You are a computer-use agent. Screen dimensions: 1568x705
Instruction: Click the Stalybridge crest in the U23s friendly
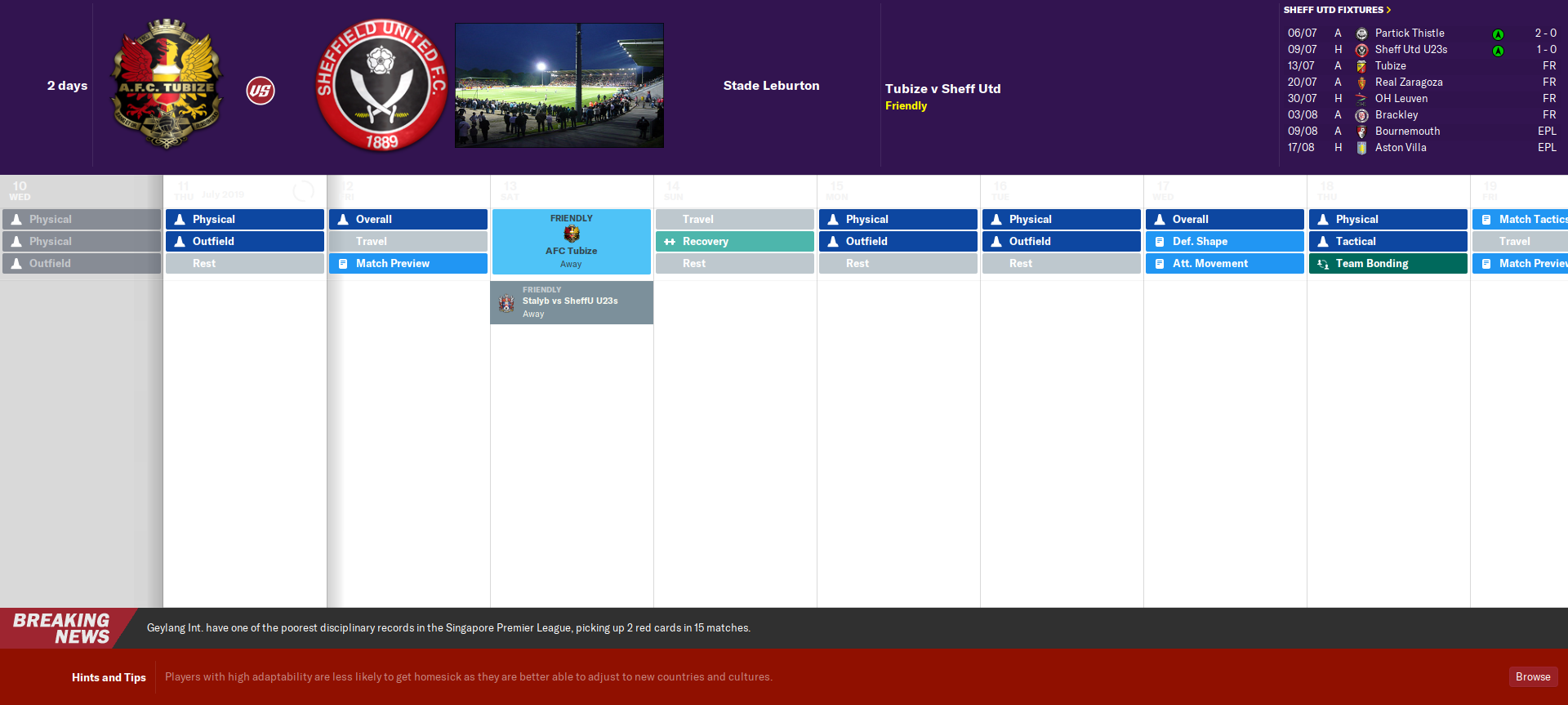click(x=506, y=304)
